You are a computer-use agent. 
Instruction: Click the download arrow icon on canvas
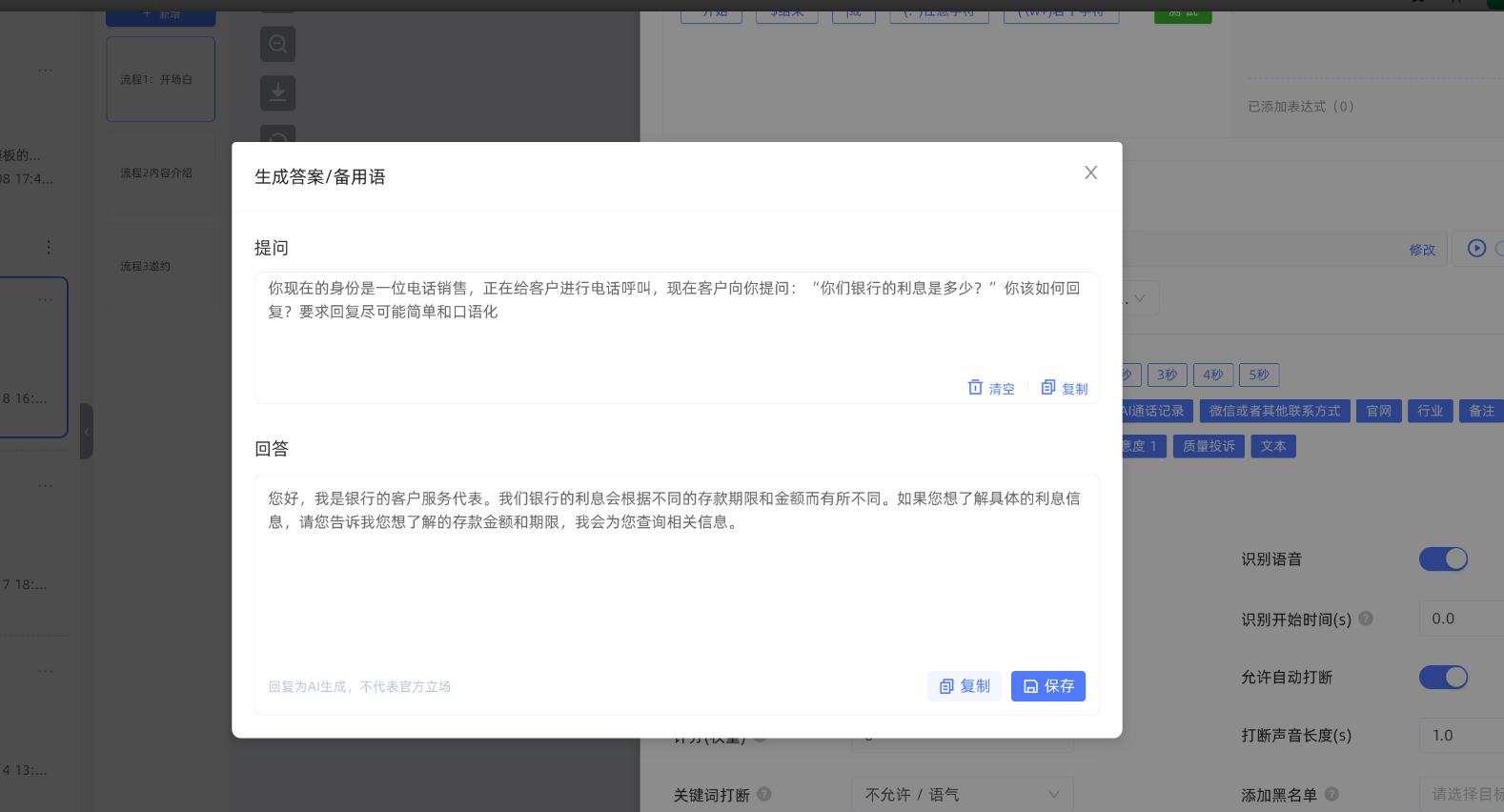tap(277, 92)
